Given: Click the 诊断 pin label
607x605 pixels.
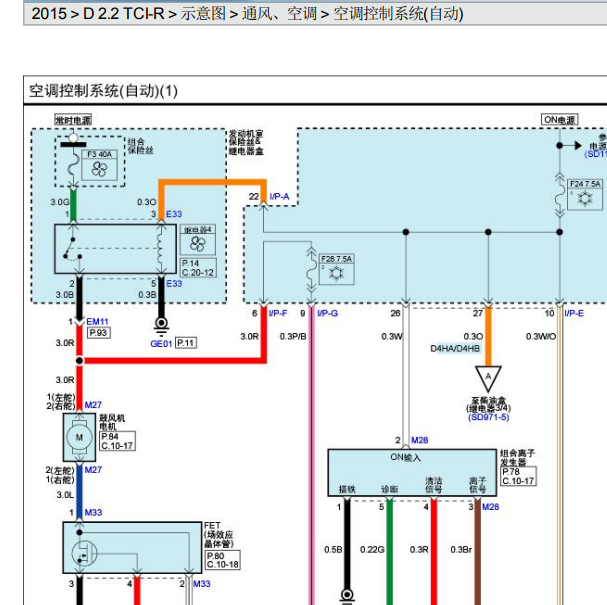Looking at the screenshot, I should coord(389,489).
